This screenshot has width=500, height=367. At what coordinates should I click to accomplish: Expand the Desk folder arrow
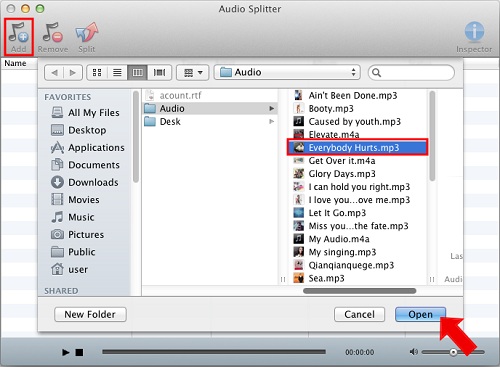click(272, 122)
